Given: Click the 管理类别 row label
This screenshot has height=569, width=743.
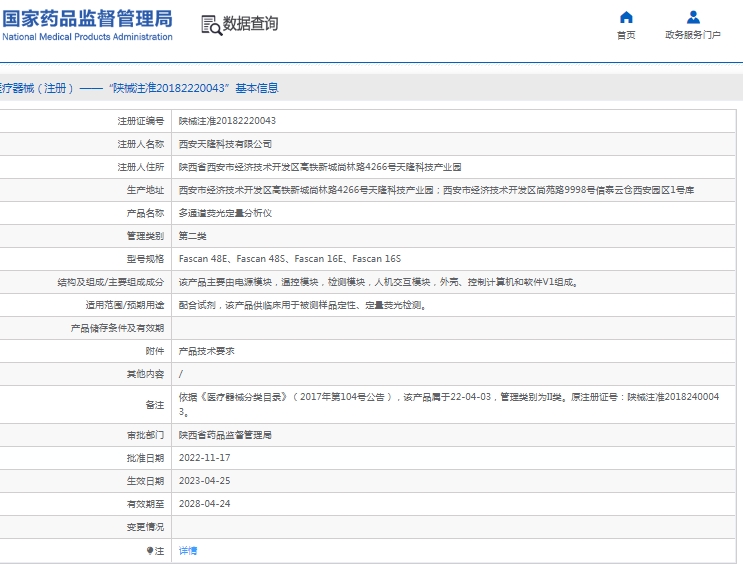Looking at the screenshot, I should click(145, 236).
